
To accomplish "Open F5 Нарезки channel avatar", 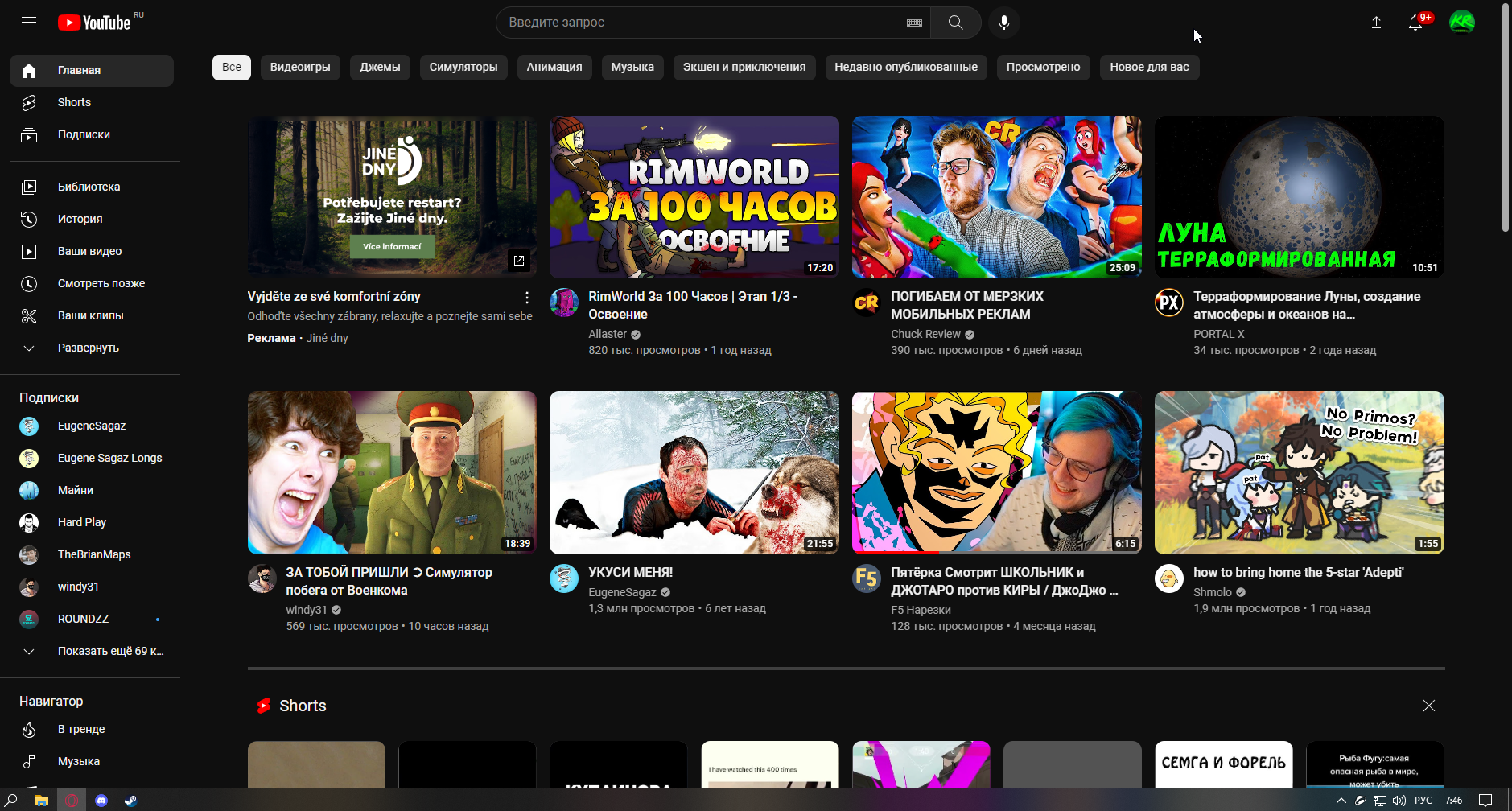I will pyautogui.click(x=867, y=578).
